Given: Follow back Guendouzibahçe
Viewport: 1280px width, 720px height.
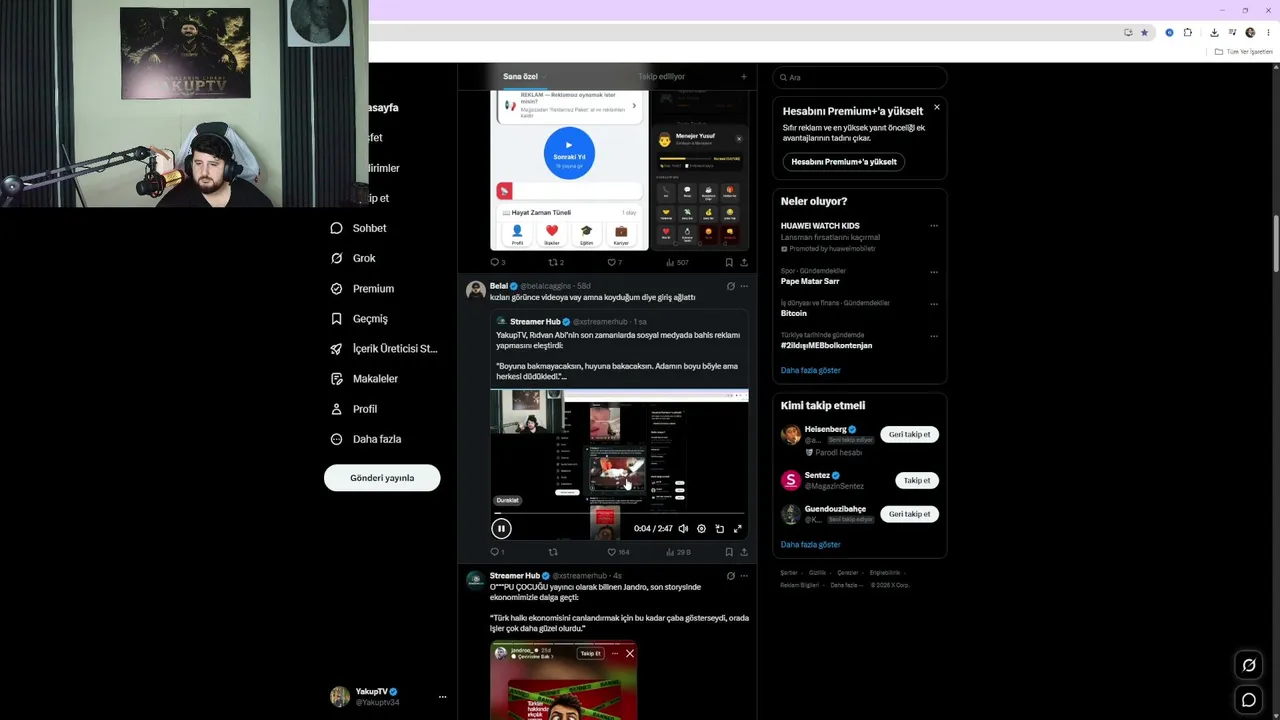Looking at the screenshot, I should point(909,514).
